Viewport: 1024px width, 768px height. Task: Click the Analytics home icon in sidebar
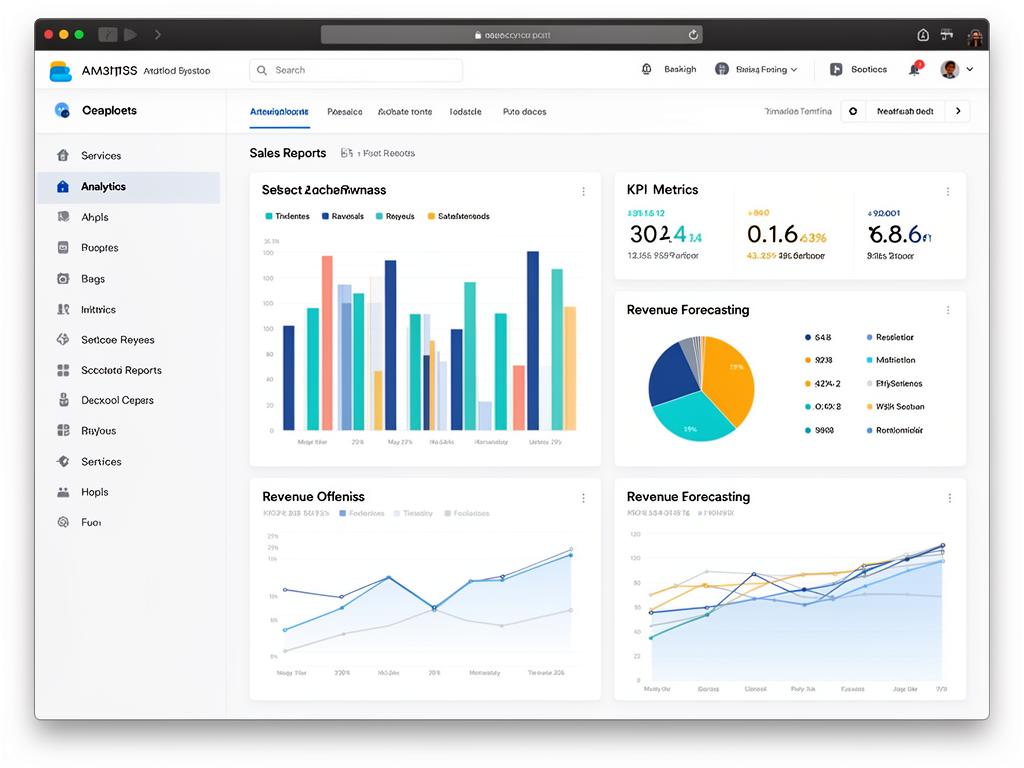(x=63, y=187)
